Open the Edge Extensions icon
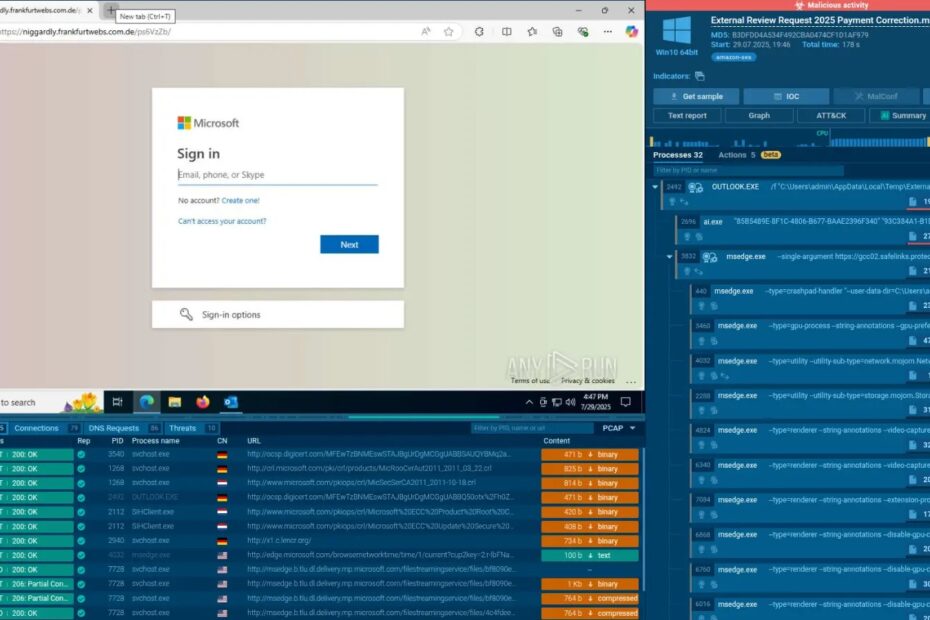 coord(479,31)
